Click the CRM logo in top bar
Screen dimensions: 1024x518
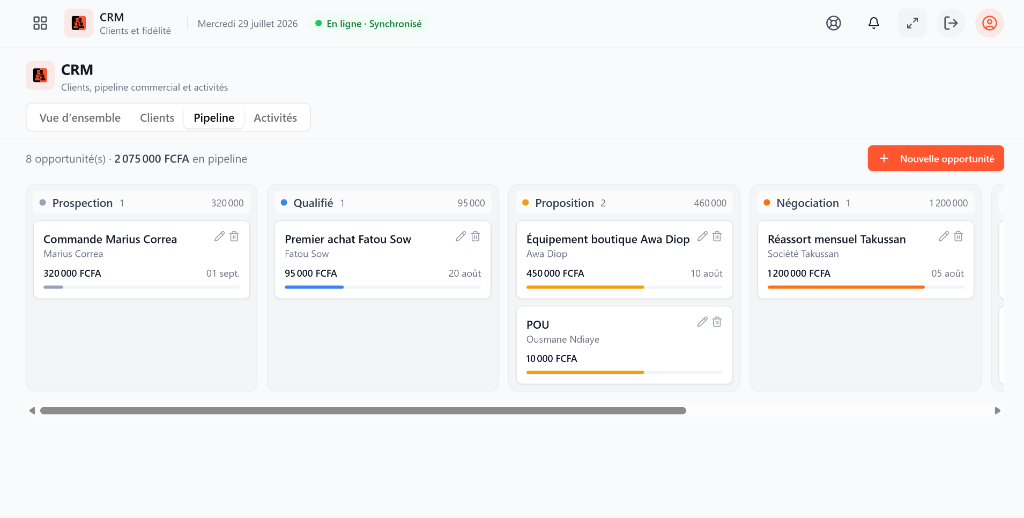click(x=78, y=24)
